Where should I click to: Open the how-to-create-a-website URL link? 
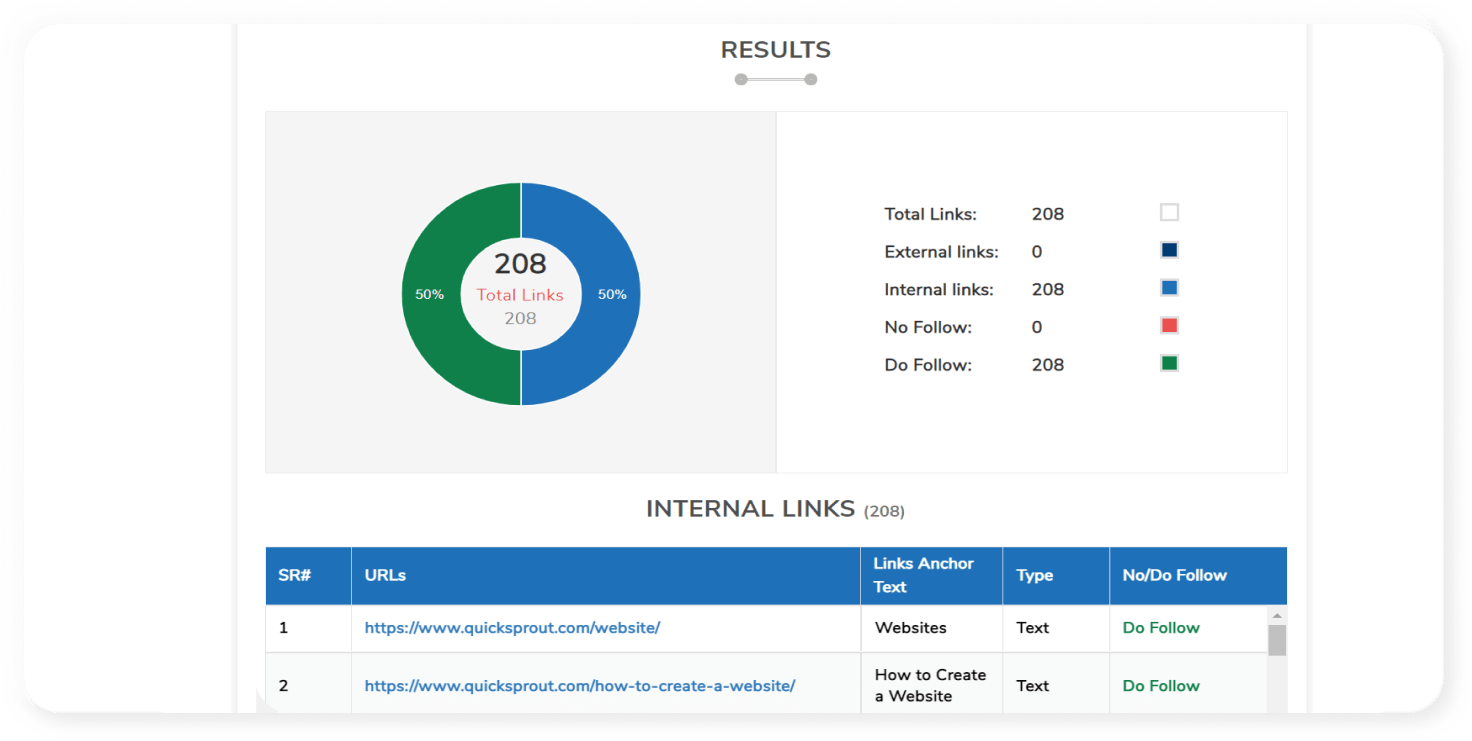point(580,686)
